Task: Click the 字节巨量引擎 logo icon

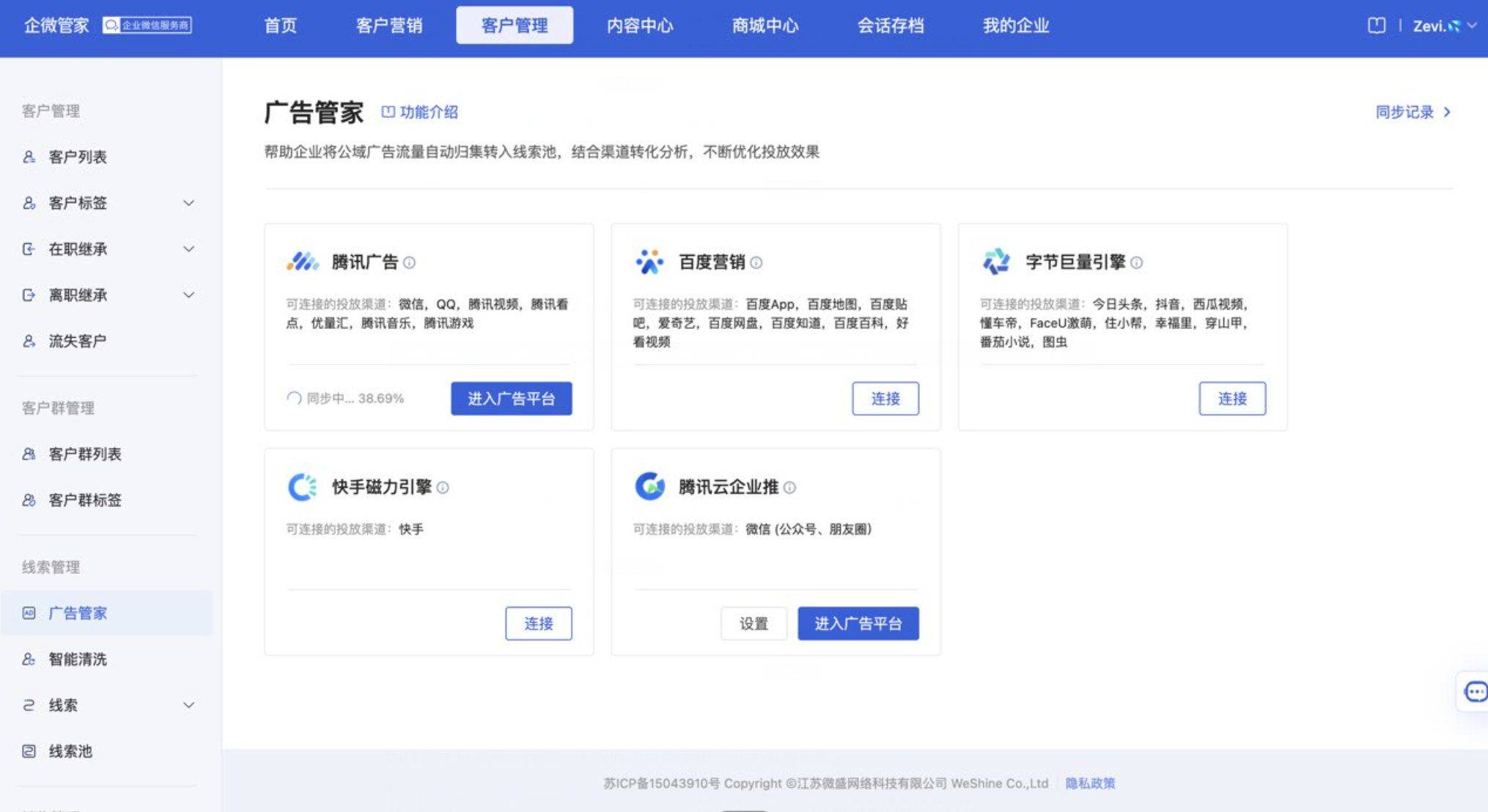Action: point(996,262)
